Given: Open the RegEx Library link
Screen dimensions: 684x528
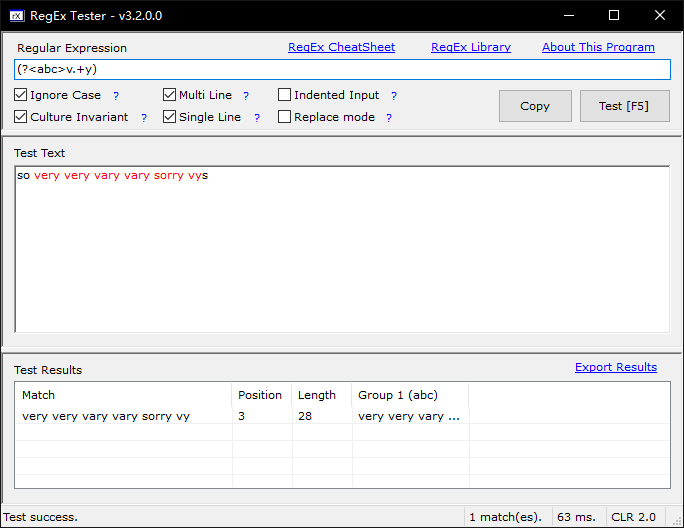Looking at the screenshot, I should pos(470,47).
